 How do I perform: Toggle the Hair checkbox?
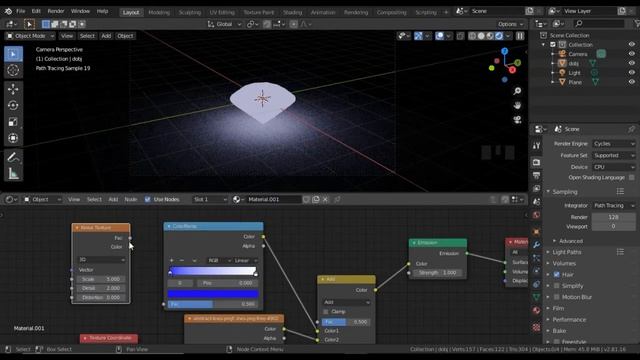[556, 275]
